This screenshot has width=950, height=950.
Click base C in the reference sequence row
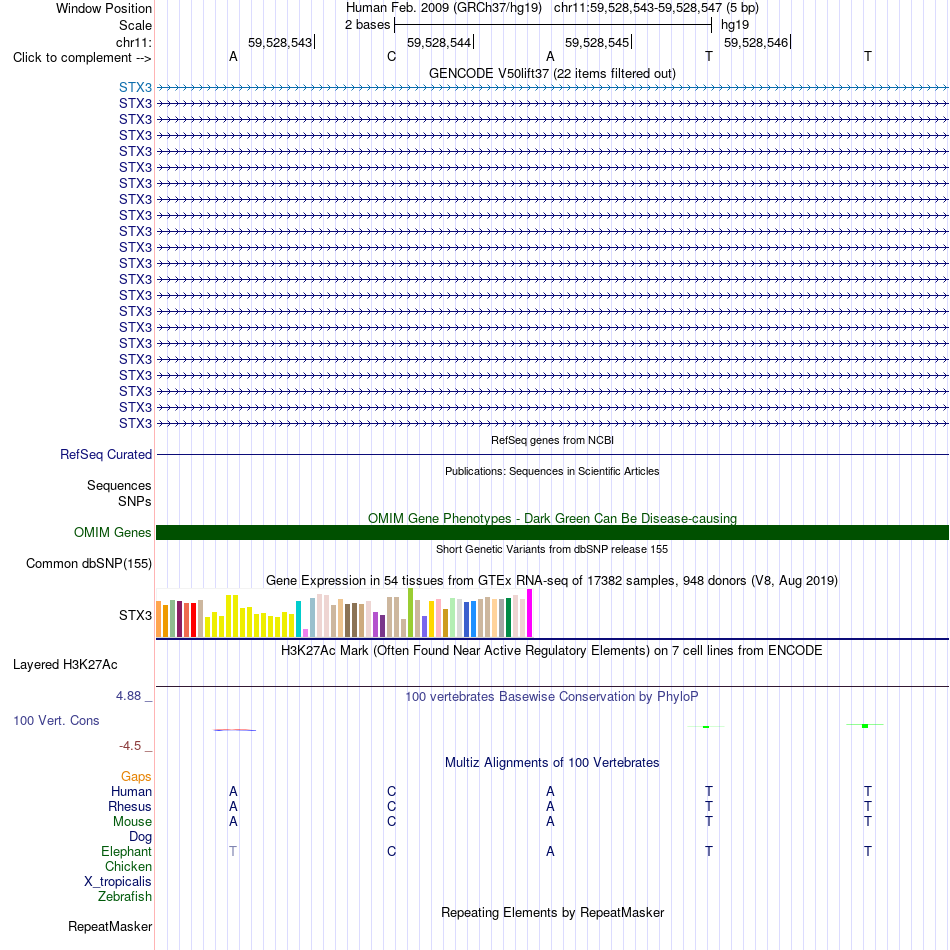pos(391,56)
